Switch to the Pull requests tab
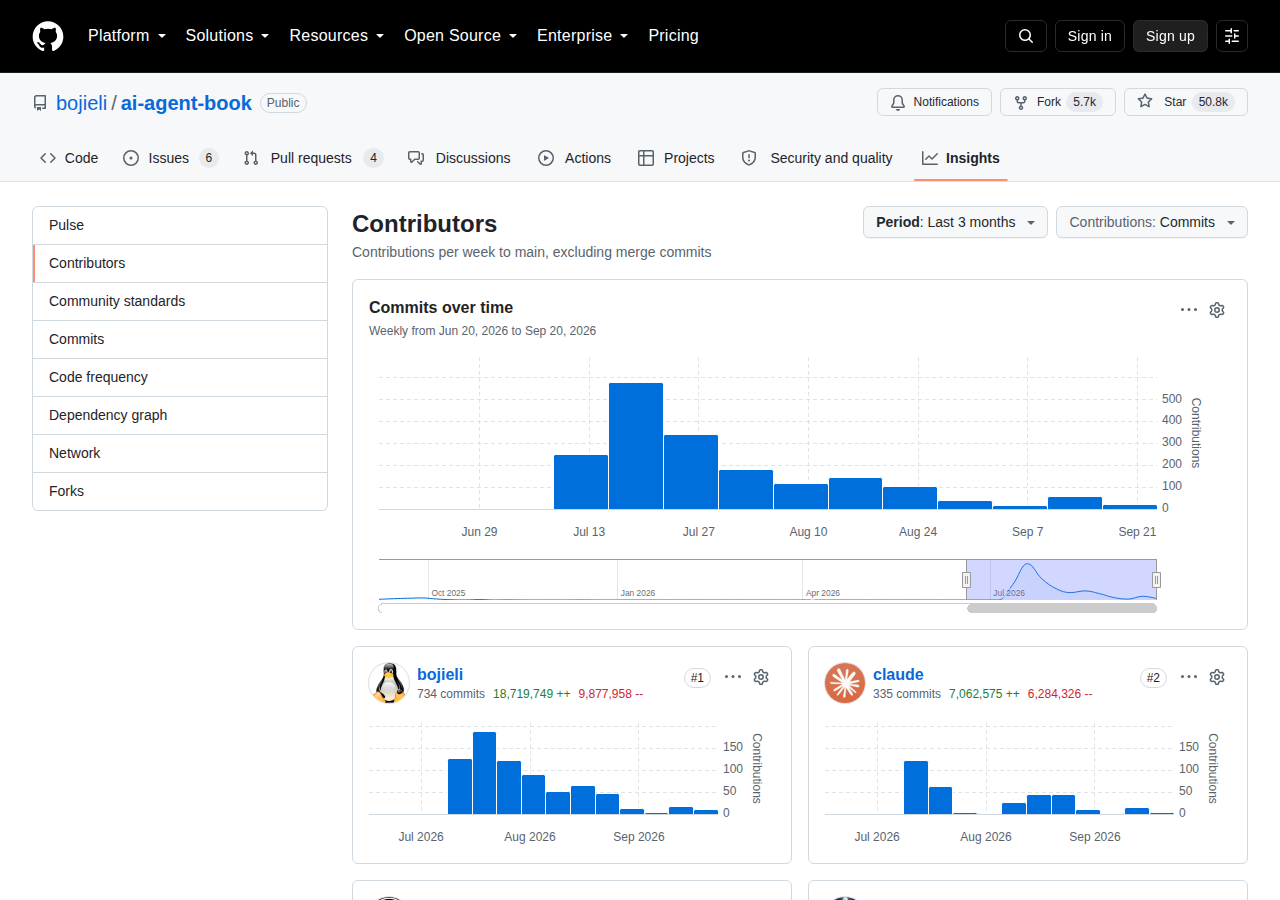Viewport: 1280px width, 900px height. pos(312,158)
